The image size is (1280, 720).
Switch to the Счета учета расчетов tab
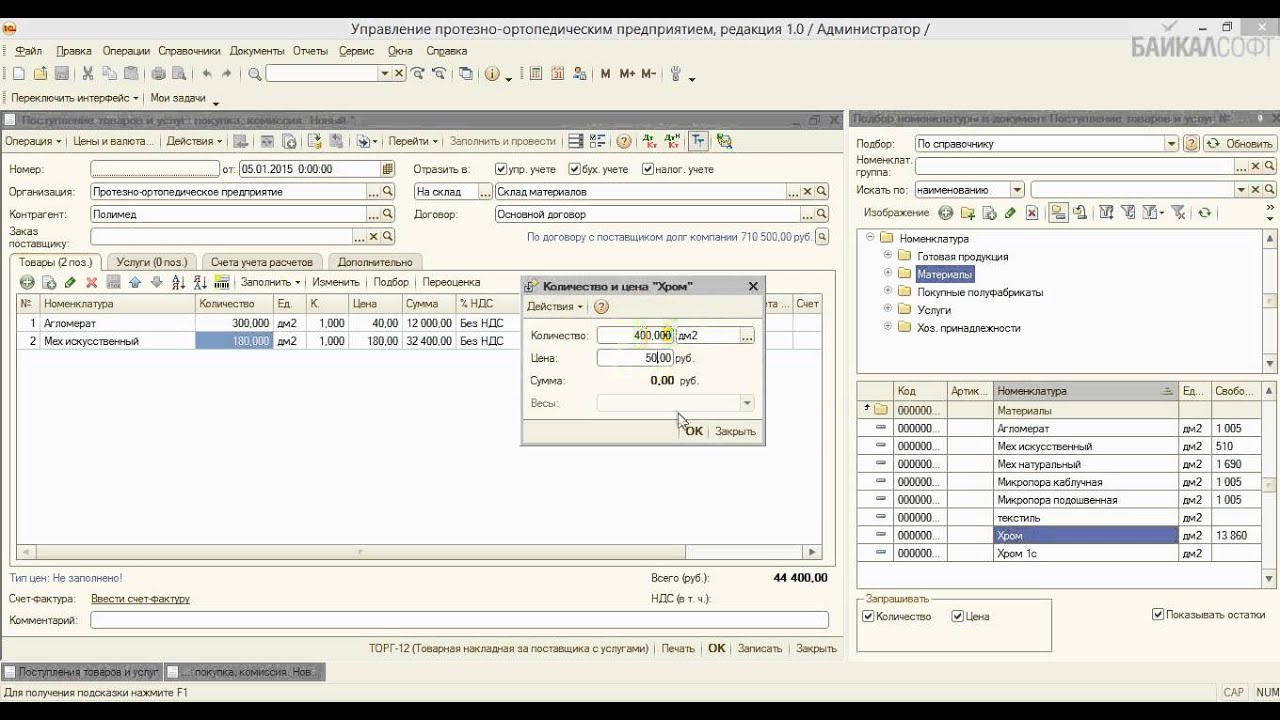click(x=262, y=262)
